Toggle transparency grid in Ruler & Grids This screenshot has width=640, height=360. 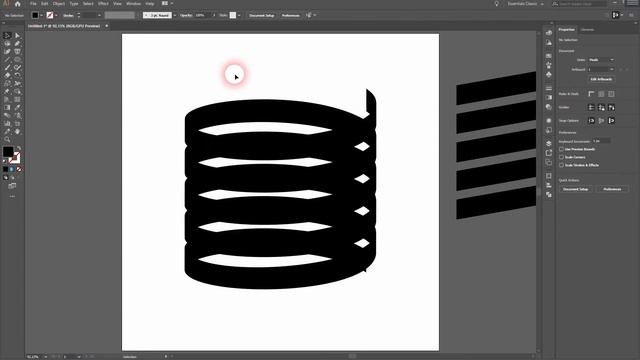[x=611, y=94]
